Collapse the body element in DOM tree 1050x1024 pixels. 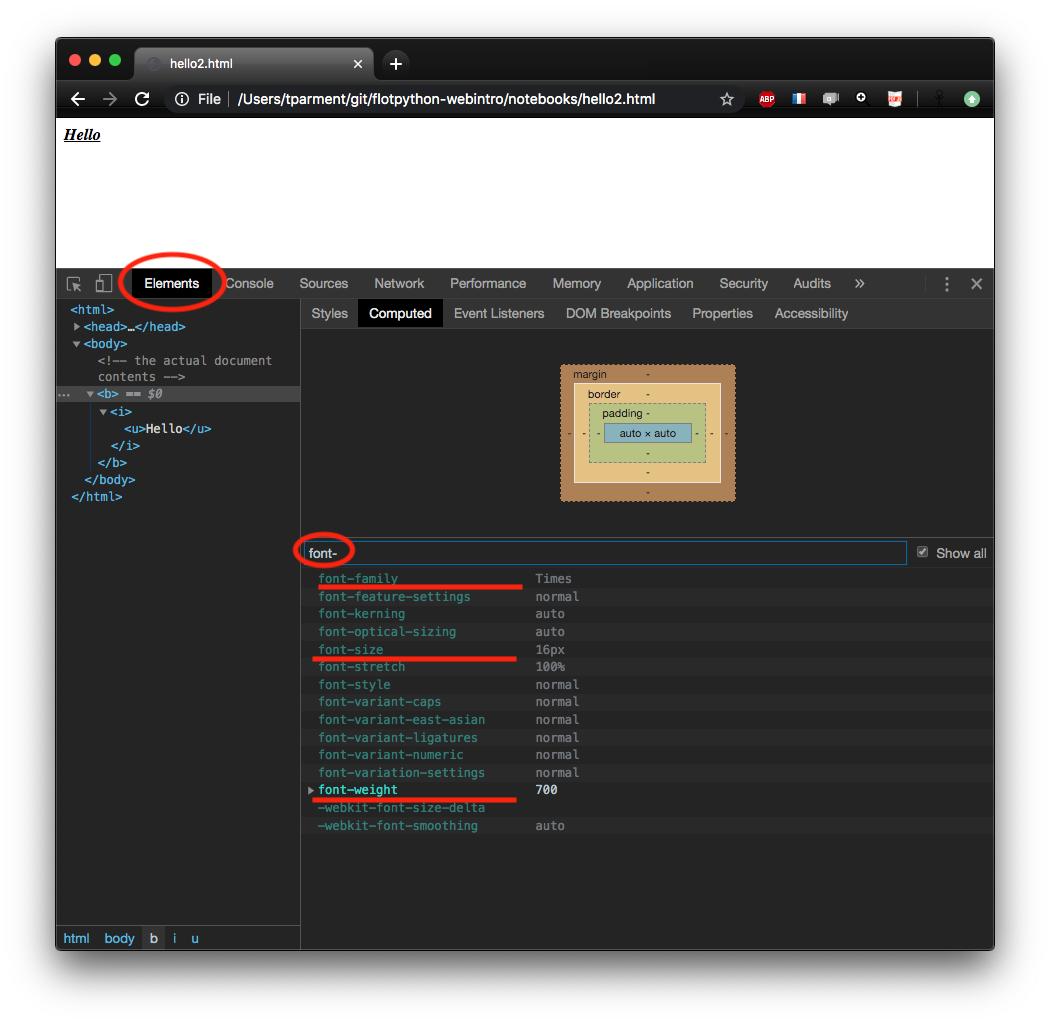(x=76, y=343)
